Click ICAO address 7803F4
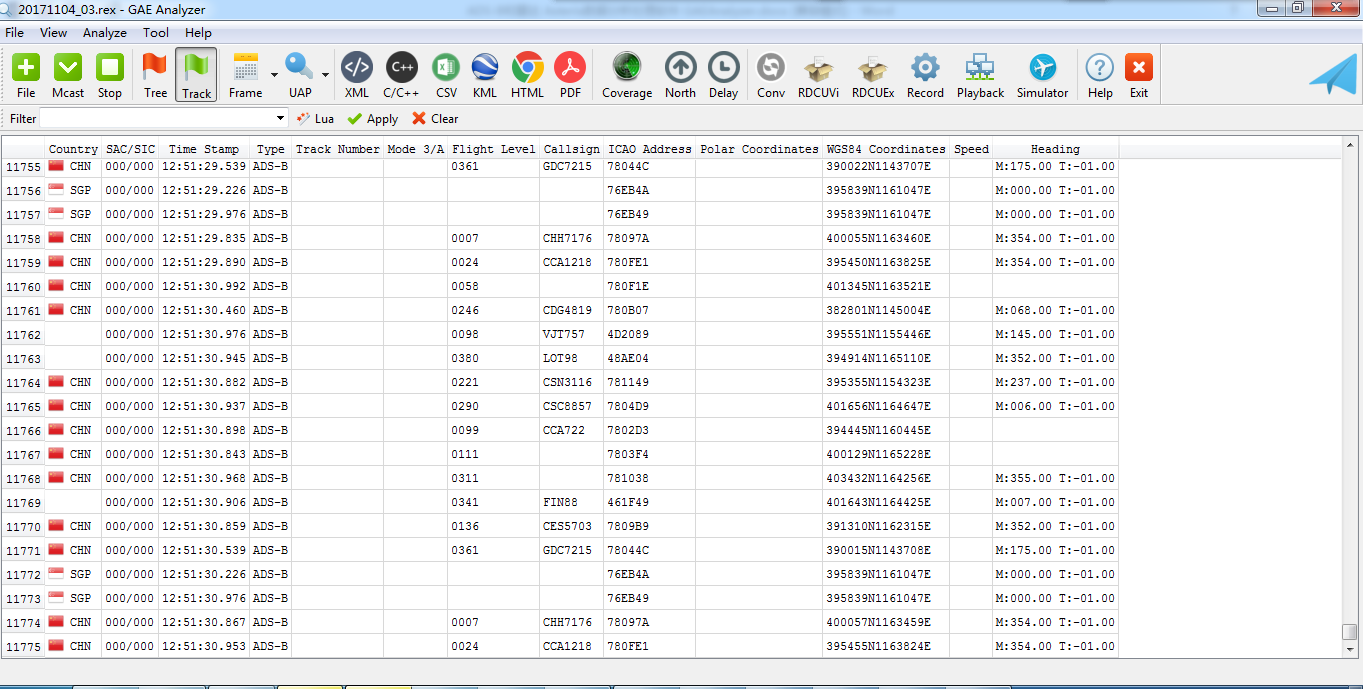Screen dimensions: 1363x689 tap(650, 454)
